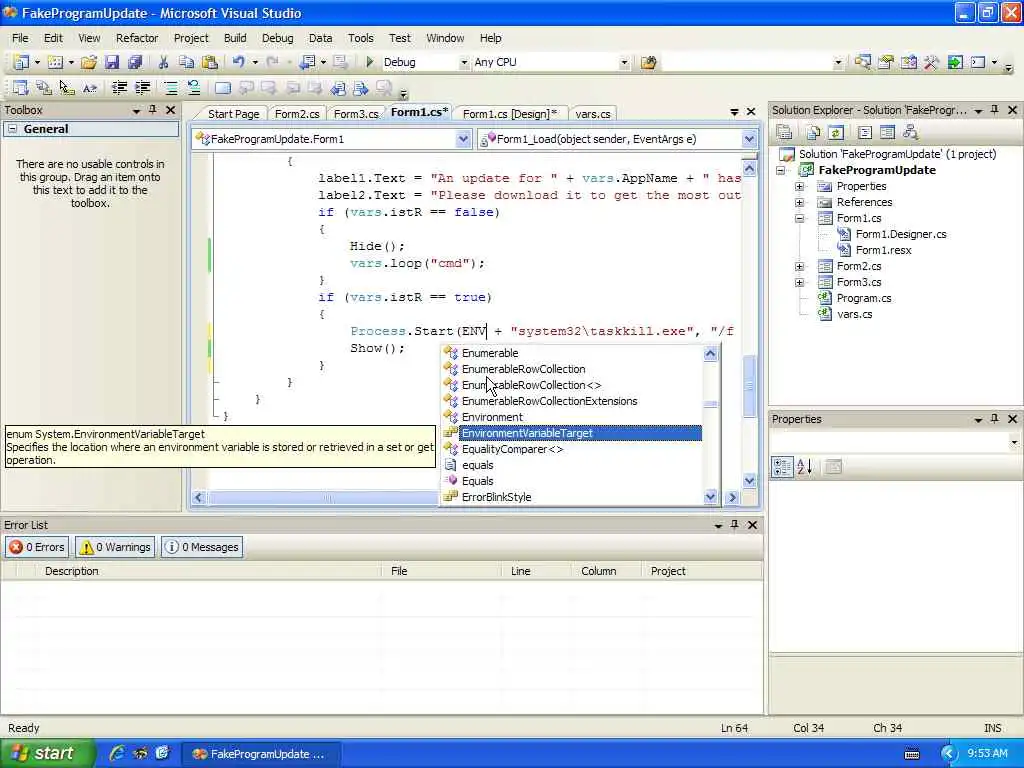Click the Save All toolbar icon
Viewport: 1024px width, 768px height.
(135, 62)
